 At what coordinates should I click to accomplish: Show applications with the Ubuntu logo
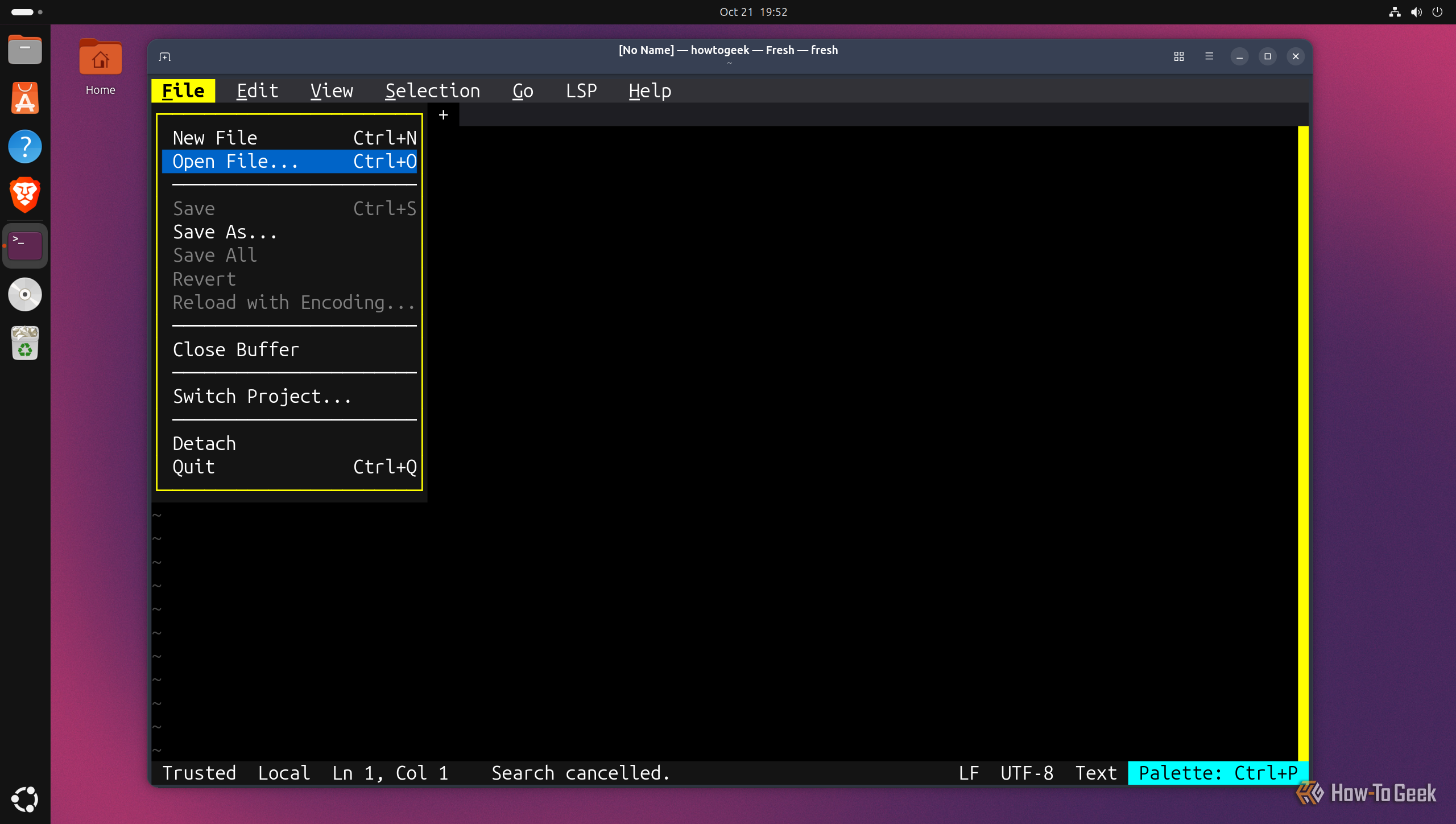(x=25, y=800)
